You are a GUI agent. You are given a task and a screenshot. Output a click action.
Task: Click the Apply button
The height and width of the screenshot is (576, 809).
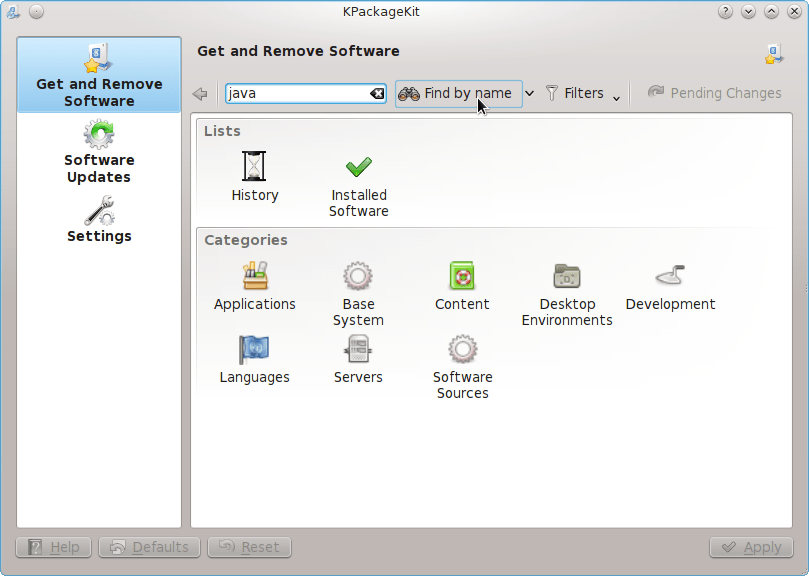click(751, 547)
